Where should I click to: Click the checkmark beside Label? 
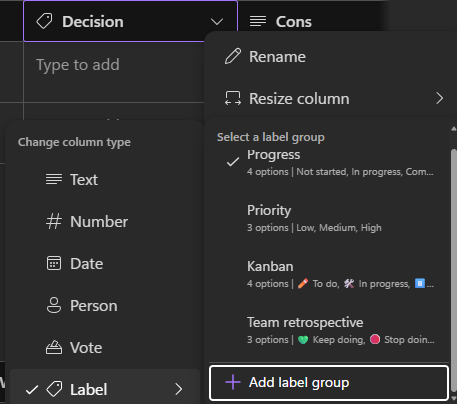tap(32, 390)
